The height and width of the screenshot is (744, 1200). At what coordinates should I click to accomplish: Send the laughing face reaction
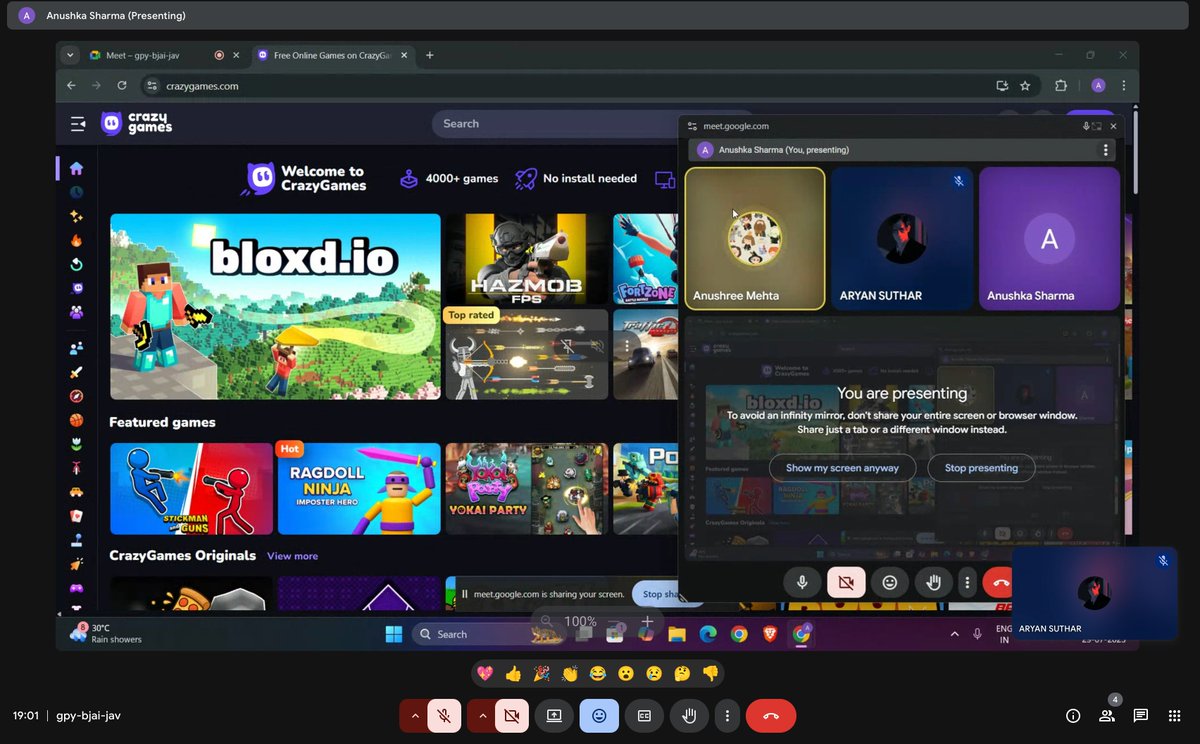pyautogui.click(x=598, y=674)
